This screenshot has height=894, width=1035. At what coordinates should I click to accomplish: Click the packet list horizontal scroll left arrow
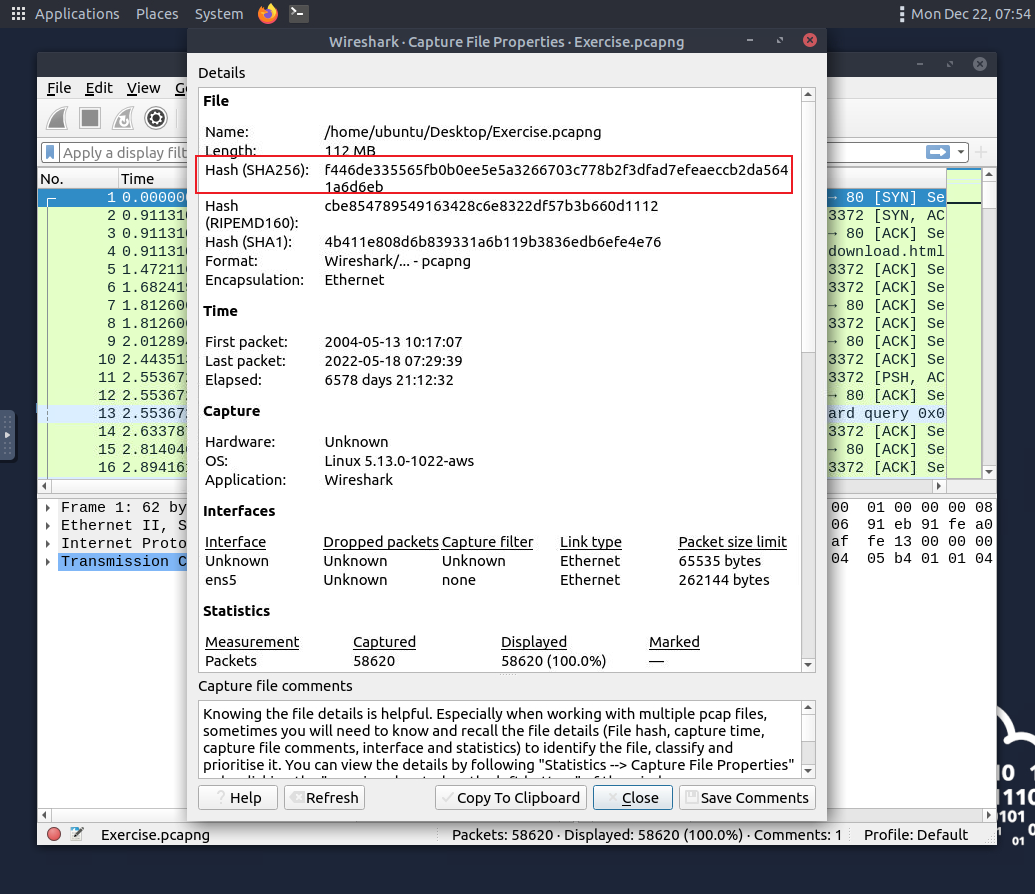44,486
